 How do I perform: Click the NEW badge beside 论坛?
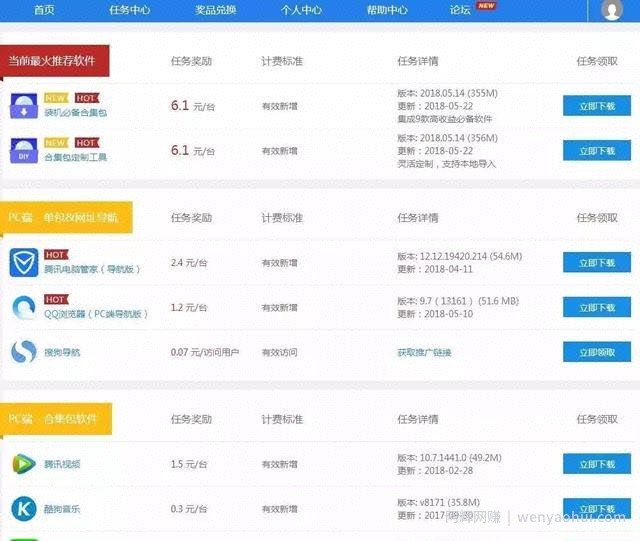point(486,6)
